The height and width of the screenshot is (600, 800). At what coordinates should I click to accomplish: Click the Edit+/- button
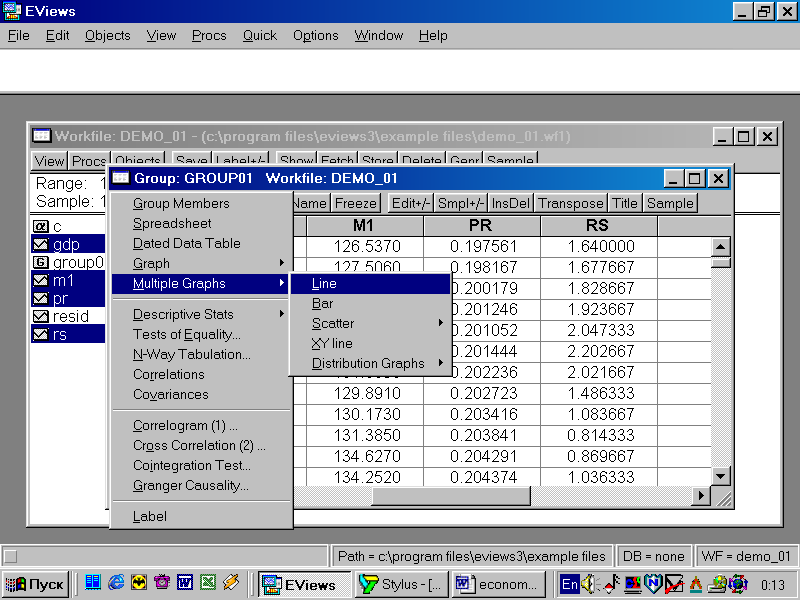411,203
